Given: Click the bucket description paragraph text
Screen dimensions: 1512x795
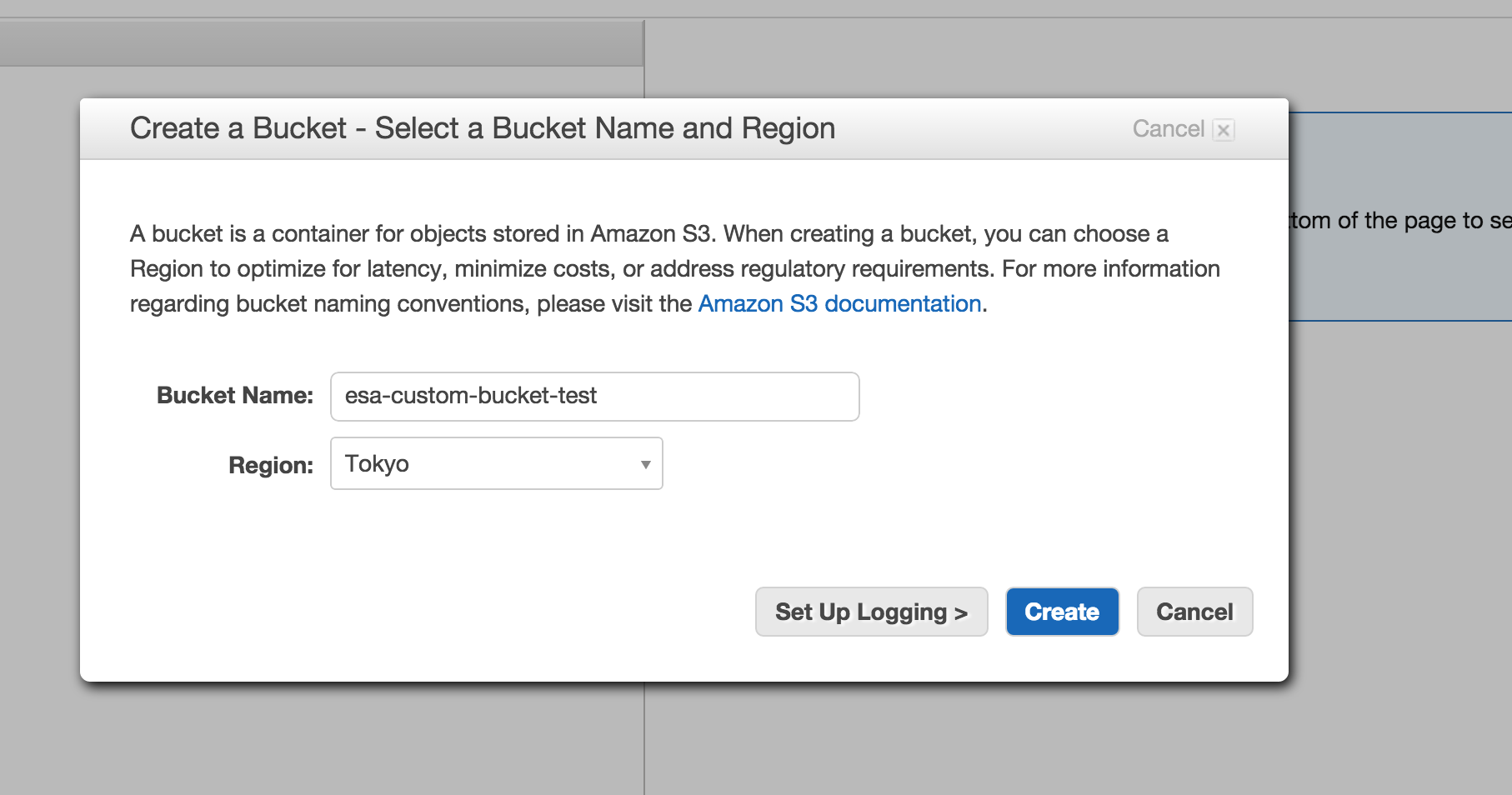Looking at the screenshot, I should click(674, 268).
